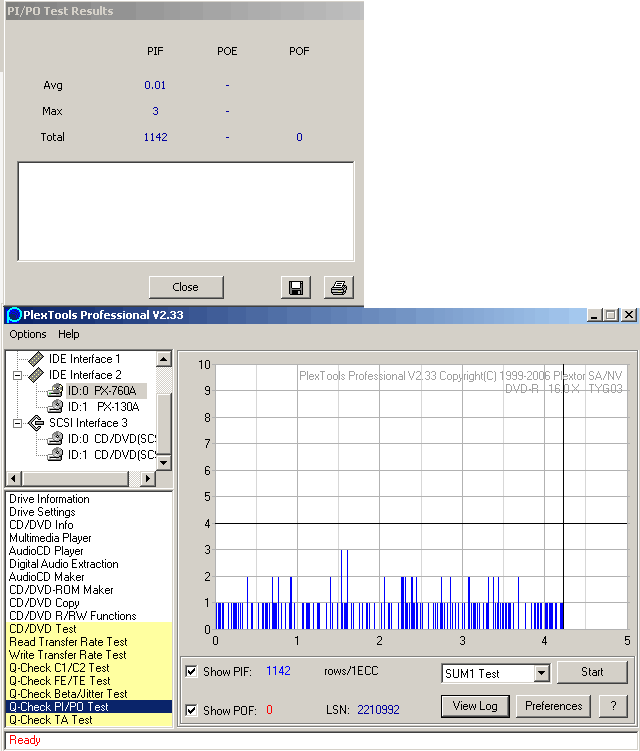
Task: Toggle the Show PIF checkbox
Action: click(191, 671)
